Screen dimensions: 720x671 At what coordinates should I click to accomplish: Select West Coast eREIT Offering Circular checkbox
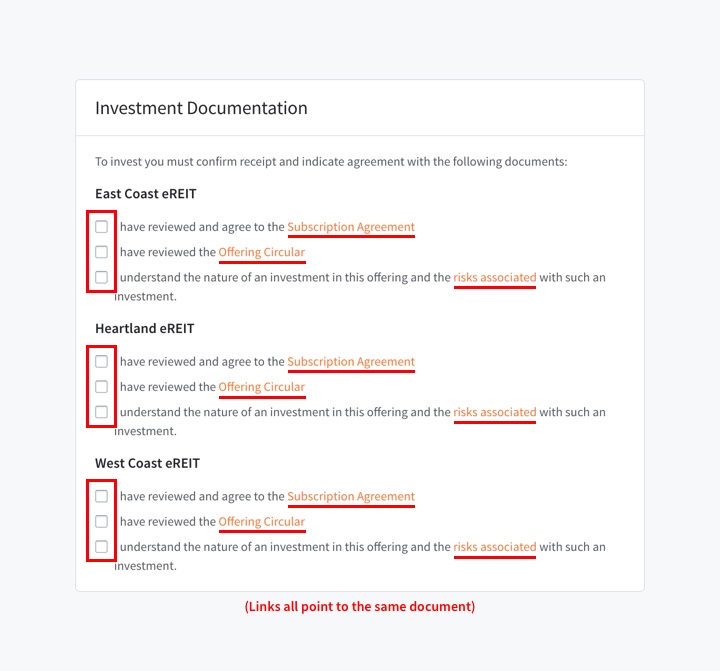(102, 521)
